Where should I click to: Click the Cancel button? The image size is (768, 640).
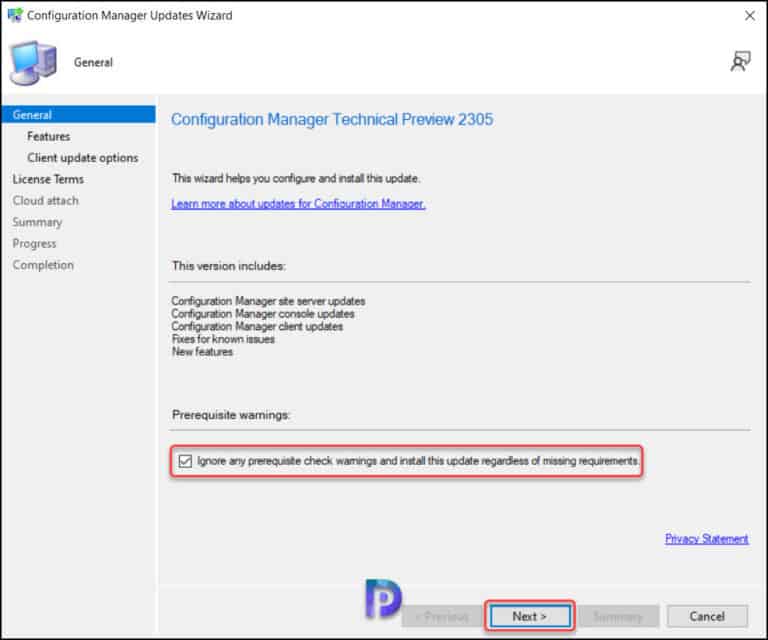(707, 616)
